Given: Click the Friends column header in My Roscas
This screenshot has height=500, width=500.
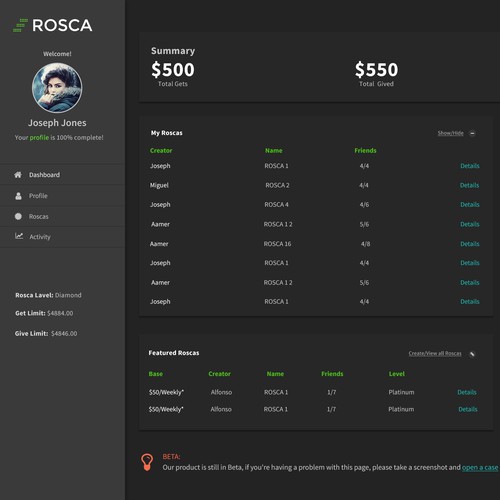Looking at the screenshot, I should (365, 151).
